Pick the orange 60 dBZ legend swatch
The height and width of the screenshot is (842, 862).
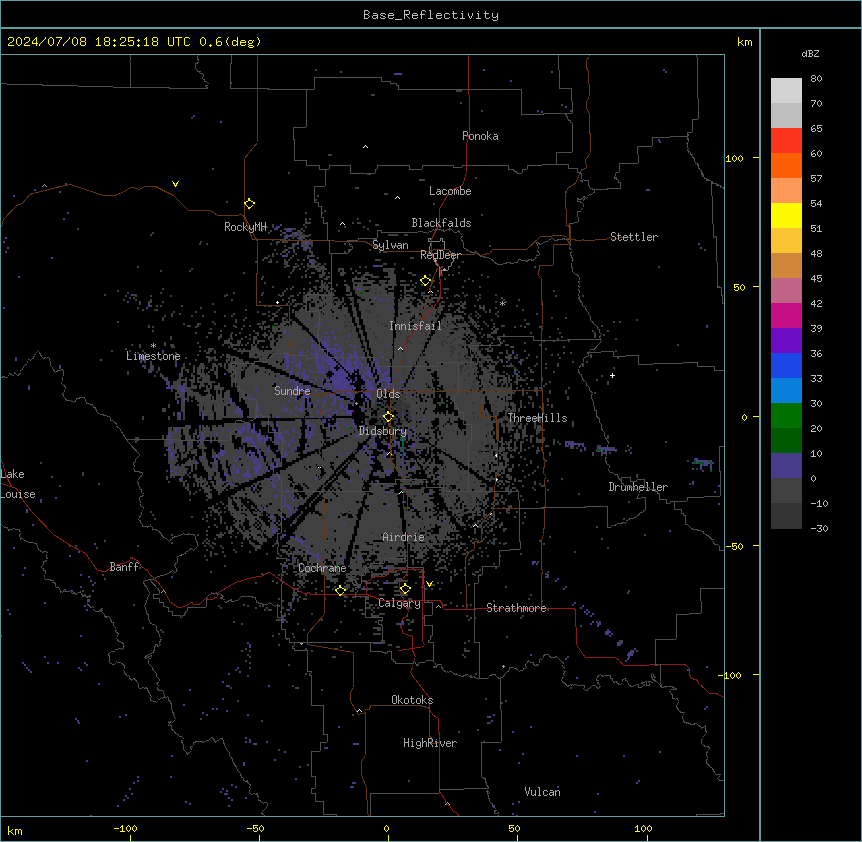click(786, 165)
